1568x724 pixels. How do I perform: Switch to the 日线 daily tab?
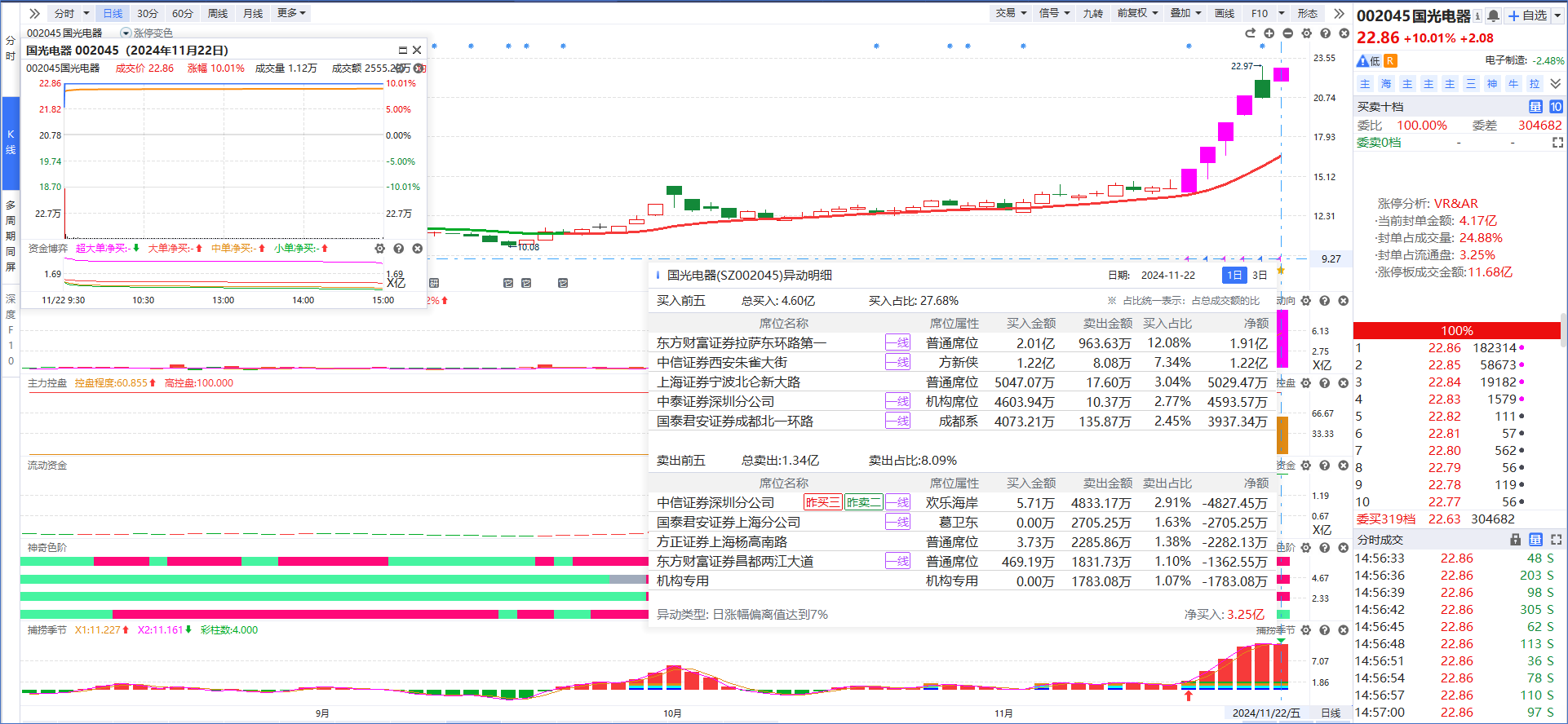tap(113, 13)
